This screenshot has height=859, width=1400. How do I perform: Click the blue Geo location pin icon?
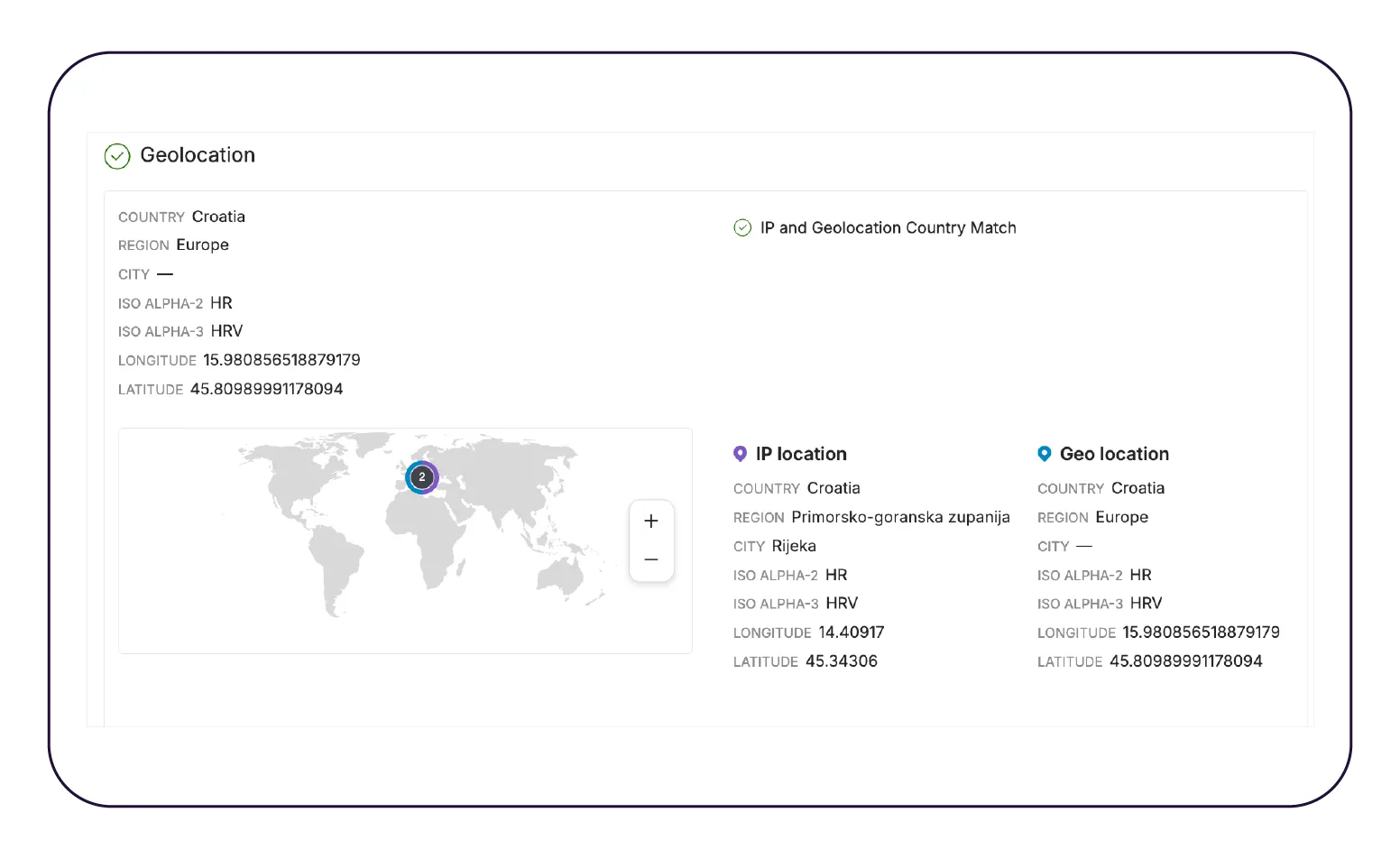[1045, 454]
